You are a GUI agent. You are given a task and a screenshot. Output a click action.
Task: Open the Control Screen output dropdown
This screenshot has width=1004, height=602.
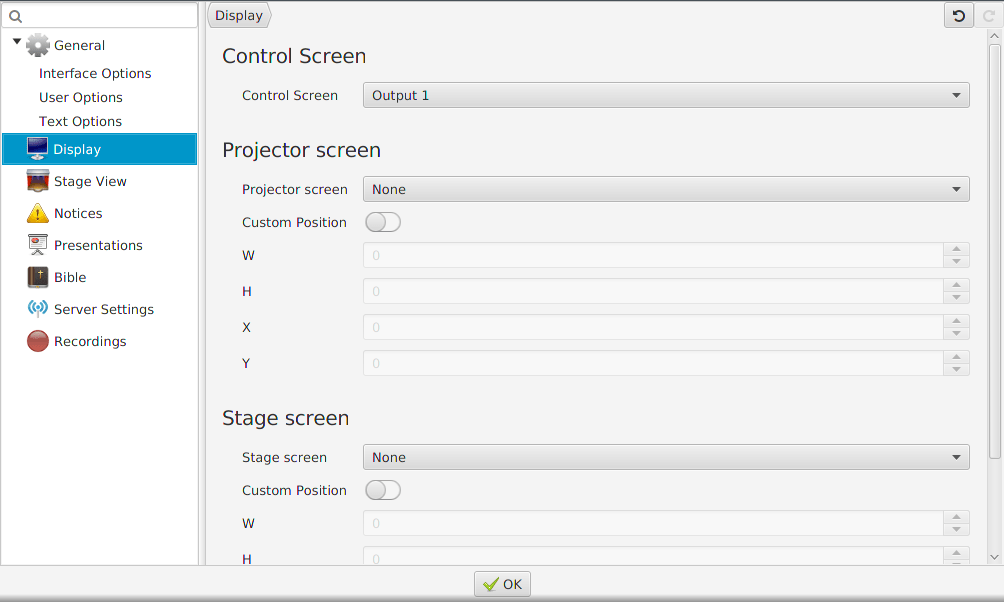[x=665, y=95]
